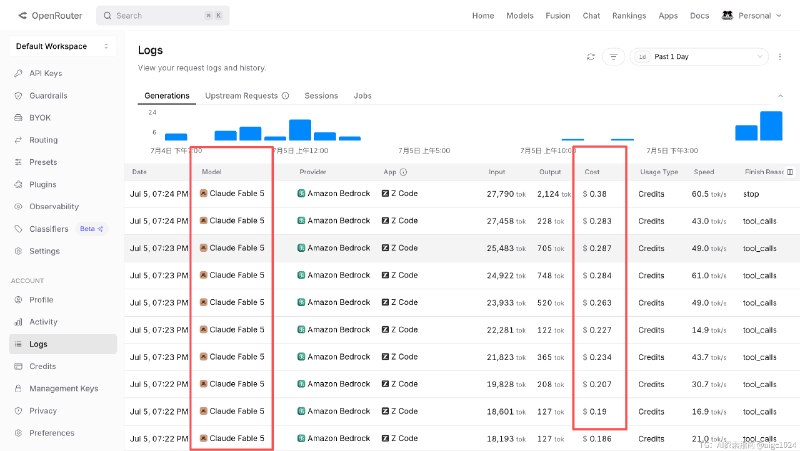
Task: Click the Model column header
Action: click(x=211, y=172)
